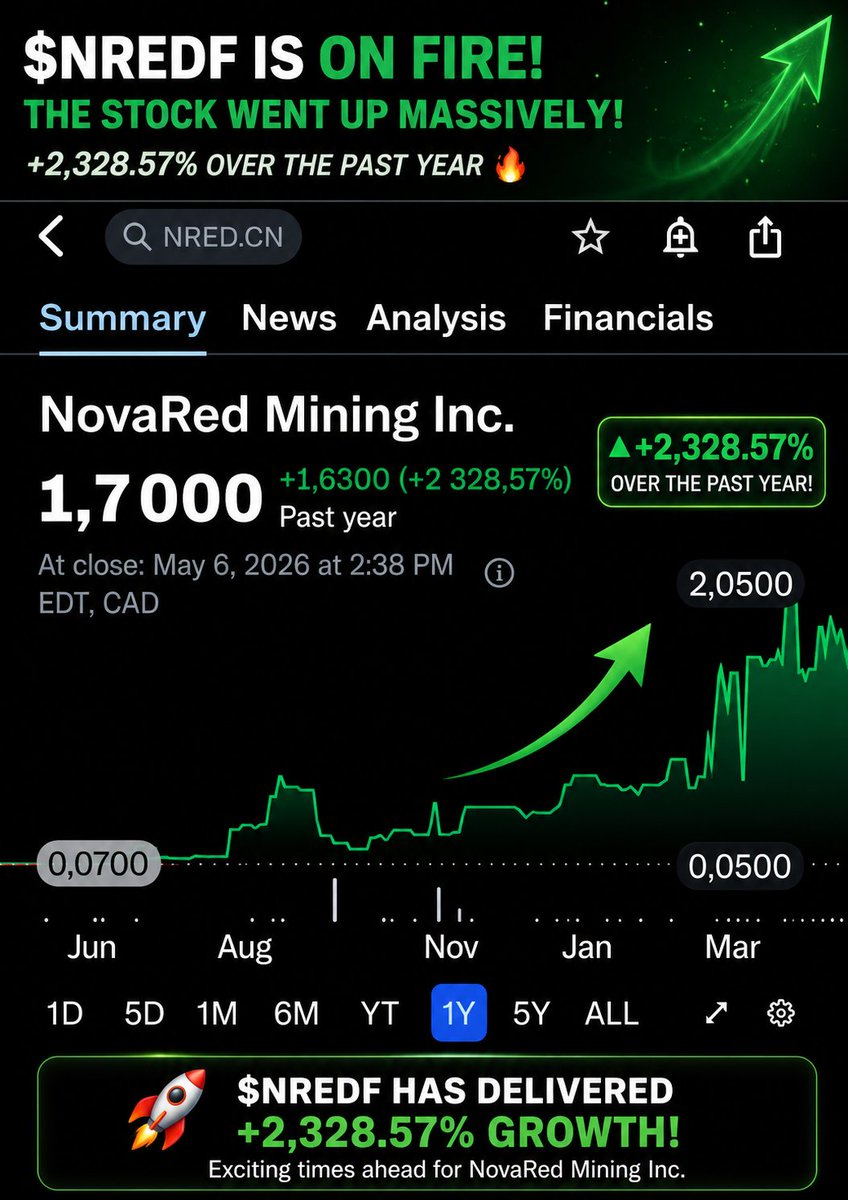Click the Jun label on chart axis
The height and width of the screenshot is (1200, 848).
[x=91, y=946]
